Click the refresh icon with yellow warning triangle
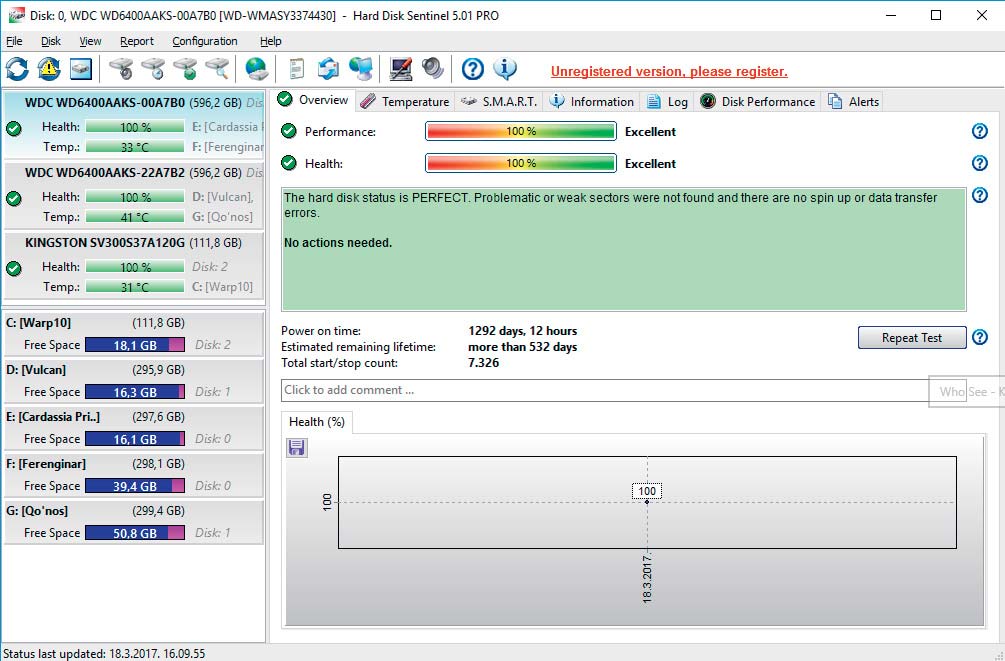The height and width of the screenshot is (661, 1005). 49,69
